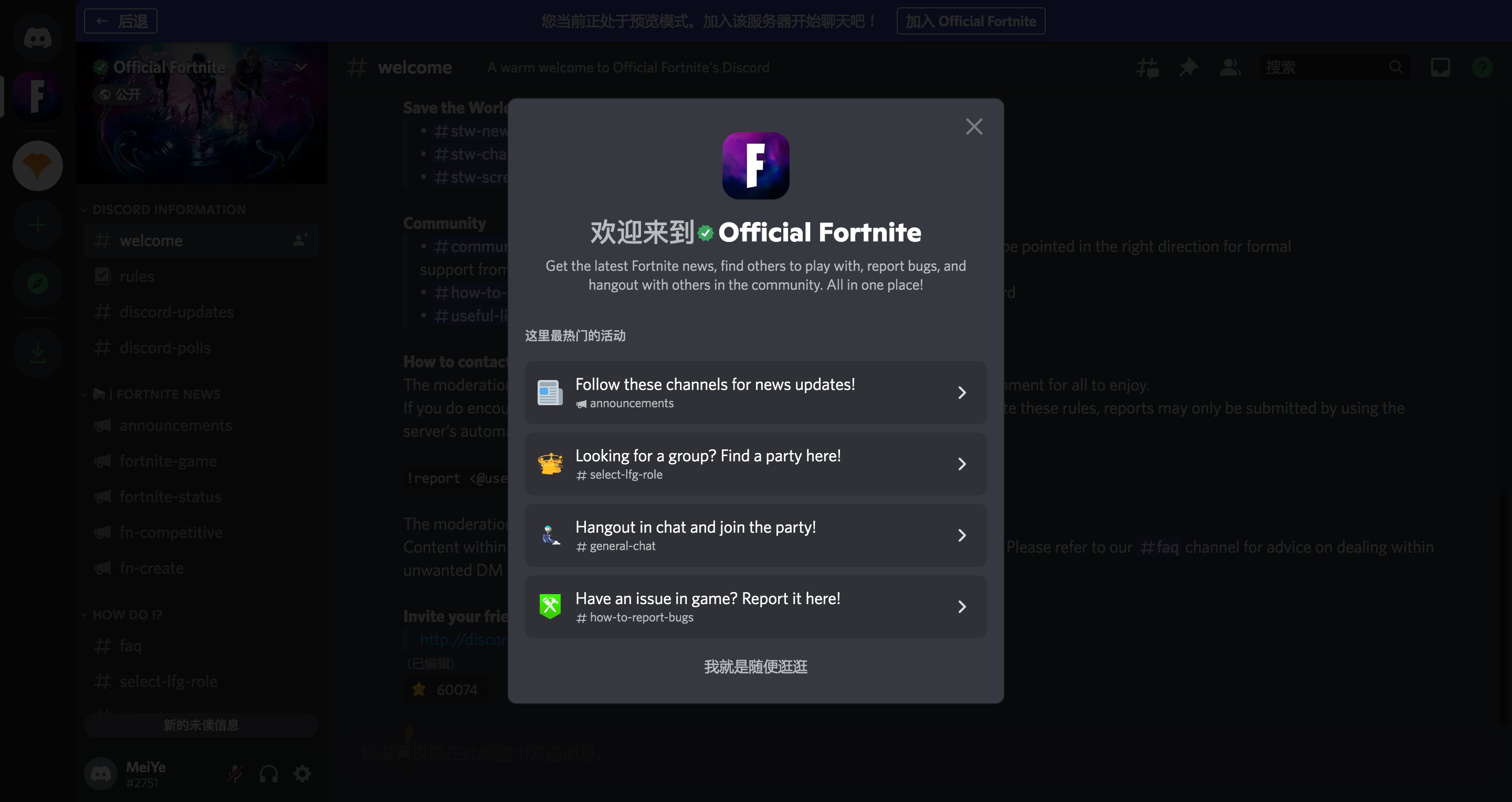Click the #stw-new channel mention in the message
Image resolution: width=1512 pixels, height=802 pixels.
[471, 131]
